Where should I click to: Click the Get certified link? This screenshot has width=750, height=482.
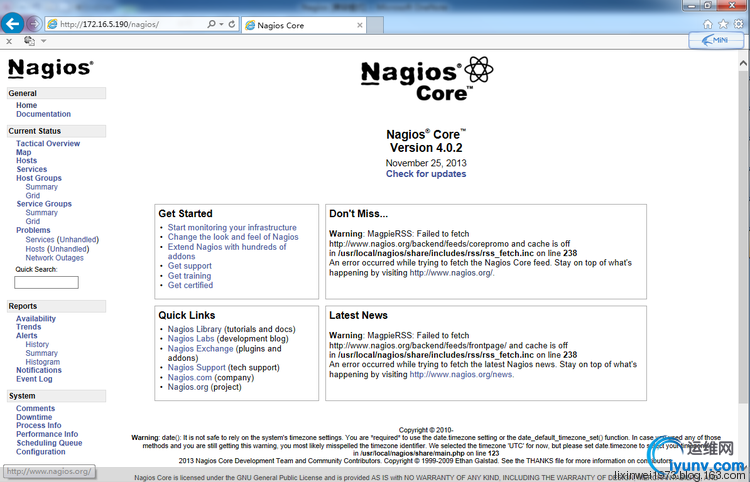[190, 285]
